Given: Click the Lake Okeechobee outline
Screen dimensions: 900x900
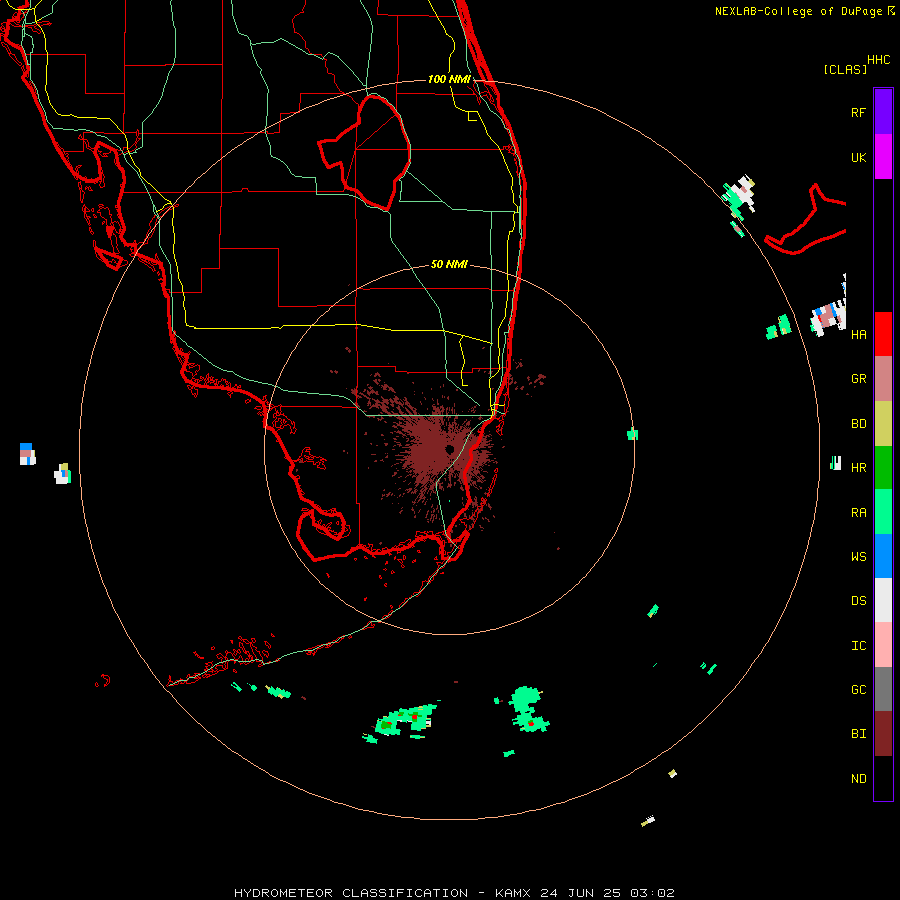Looking at the screenshot, I should click(x=365, y=152).
